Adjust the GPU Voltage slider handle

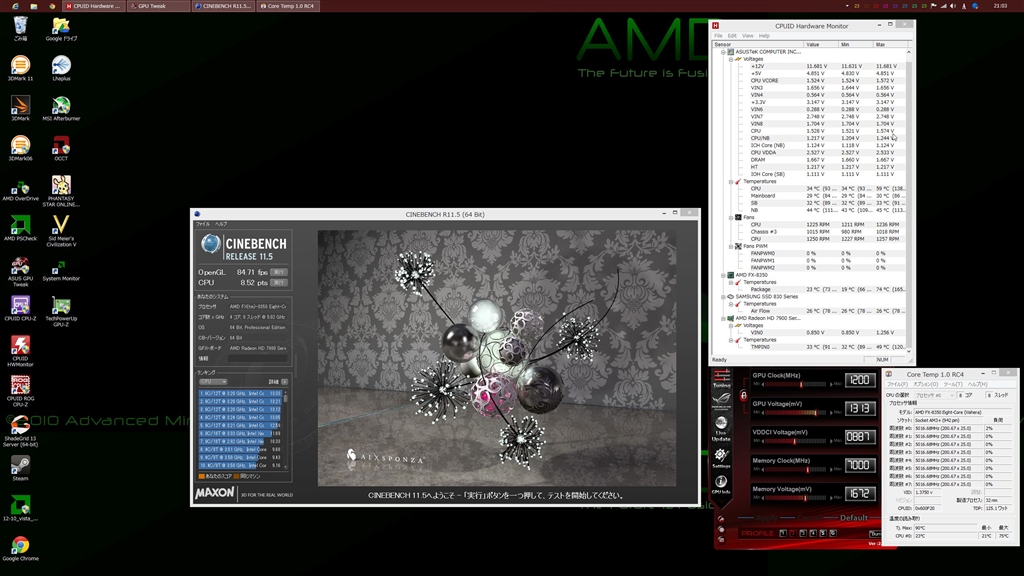click(x=816, y=413)
